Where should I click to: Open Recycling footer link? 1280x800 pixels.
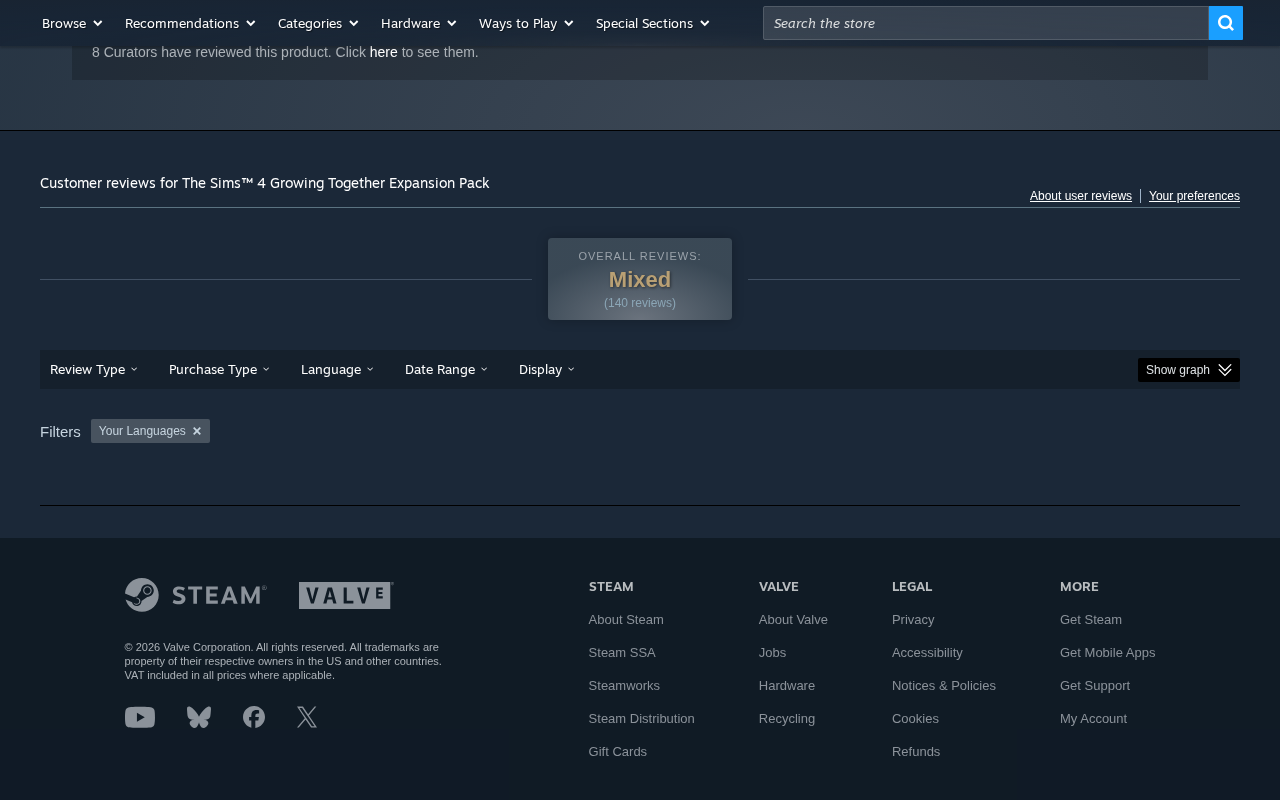click(787, 719)
